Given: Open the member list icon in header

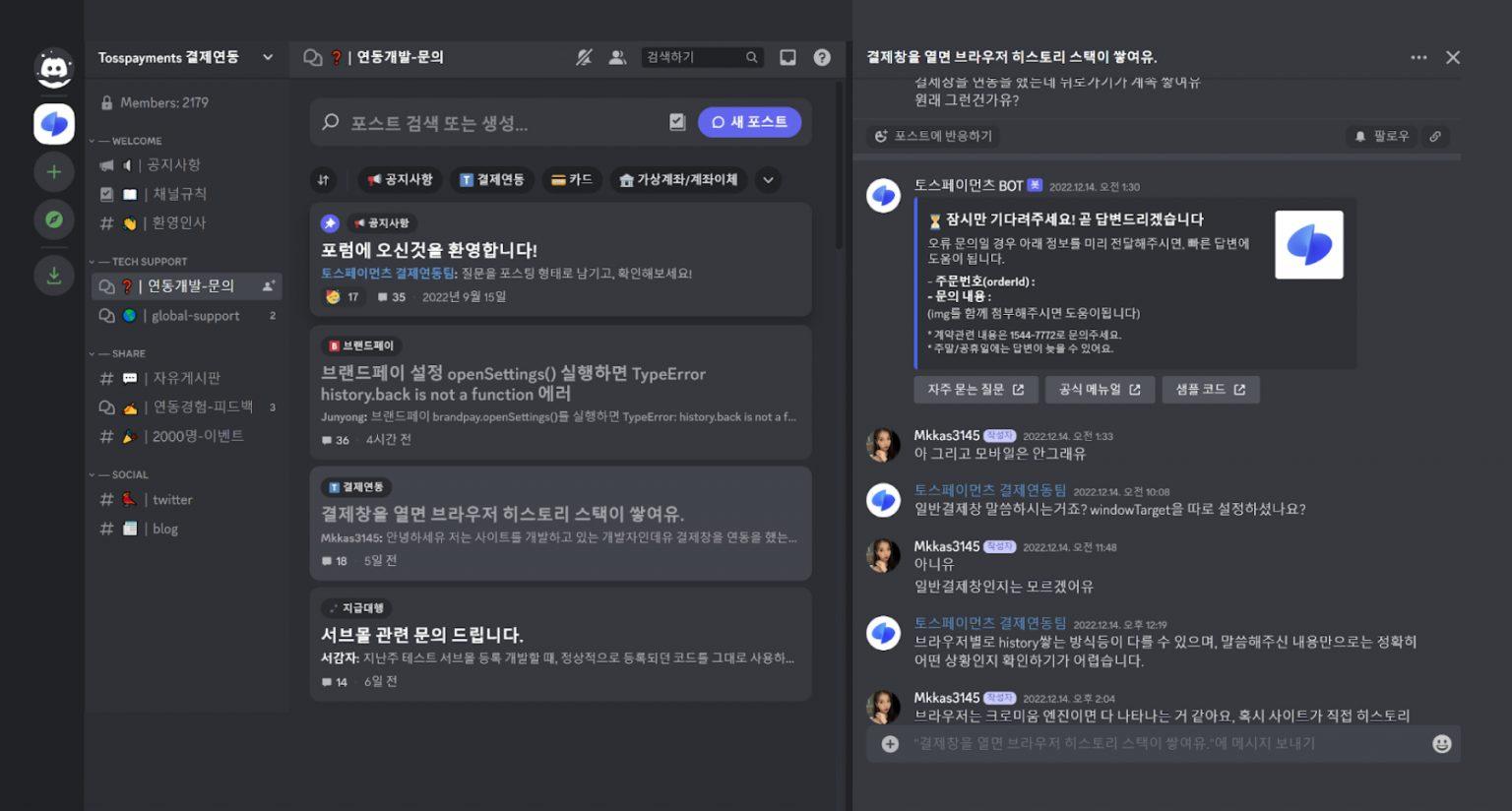Looking at the screenshot, I should point(617,58).
